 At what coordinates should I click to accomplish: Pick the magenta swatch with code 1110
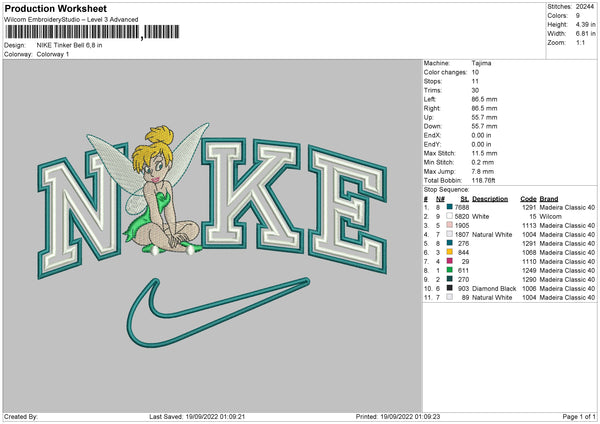(449, 261)
